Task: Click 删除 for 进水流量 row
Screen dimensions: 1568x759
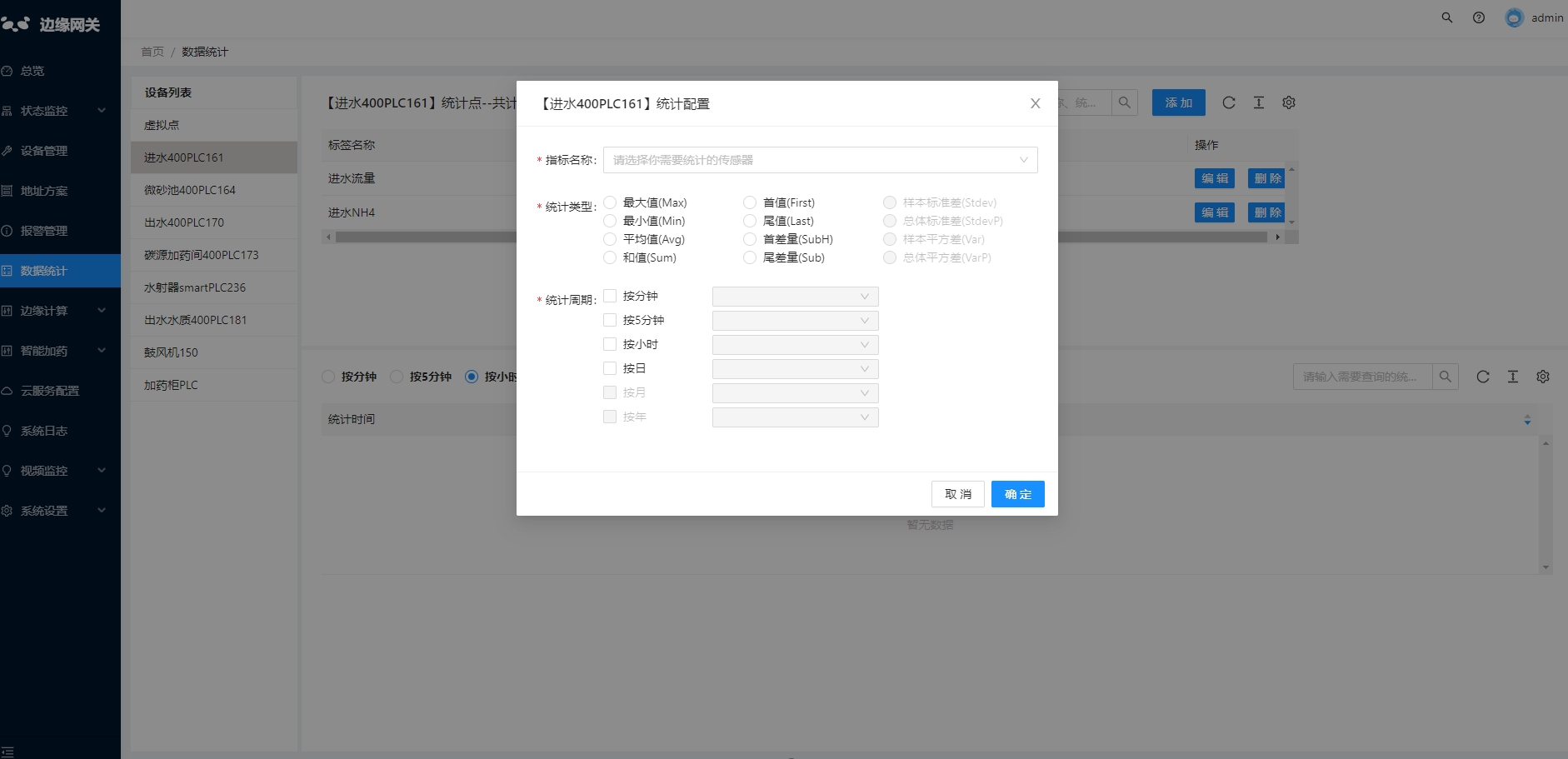Action: 1266,178
